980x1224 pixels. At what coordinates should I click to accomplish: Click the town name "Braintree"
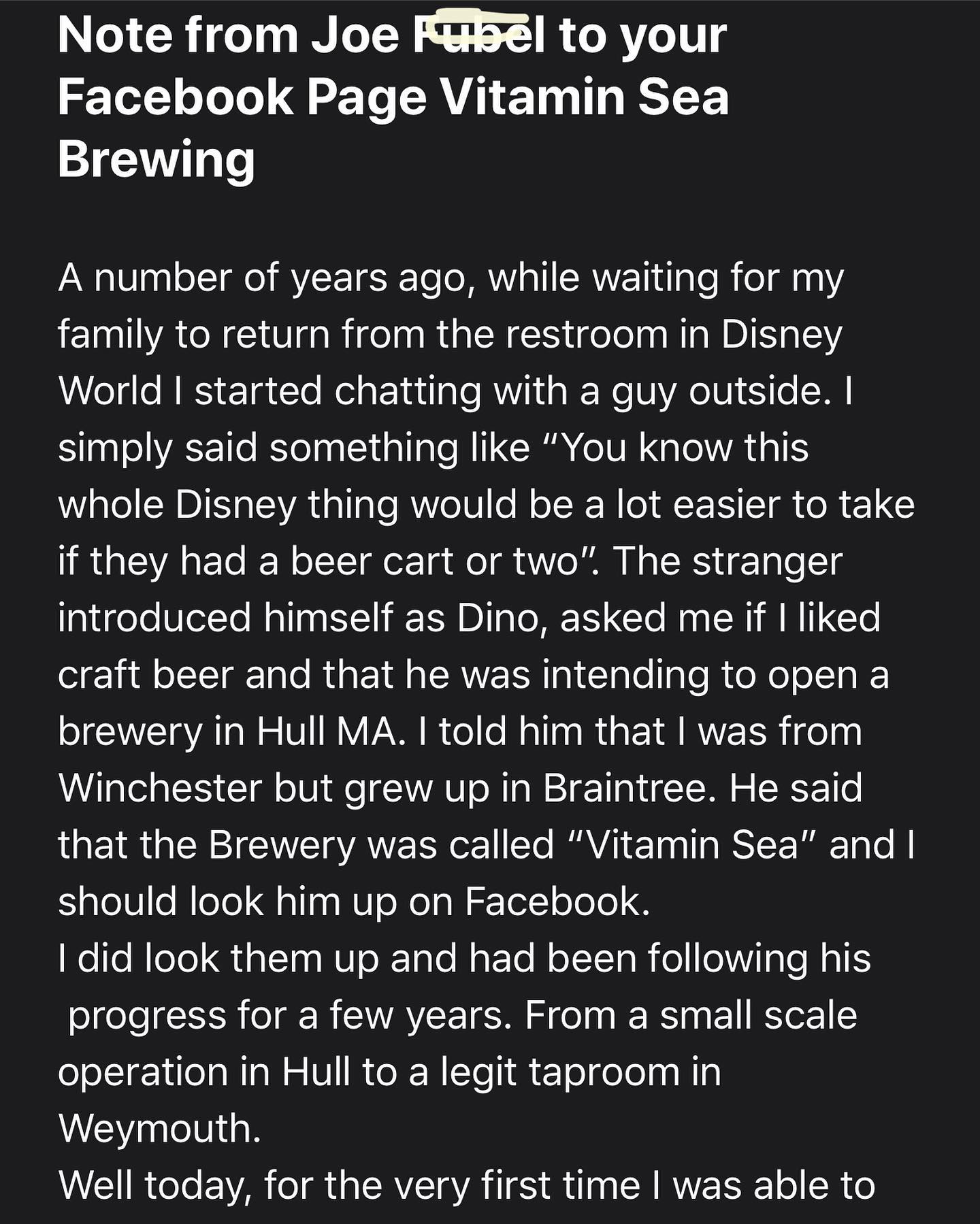tap(629, 788)
